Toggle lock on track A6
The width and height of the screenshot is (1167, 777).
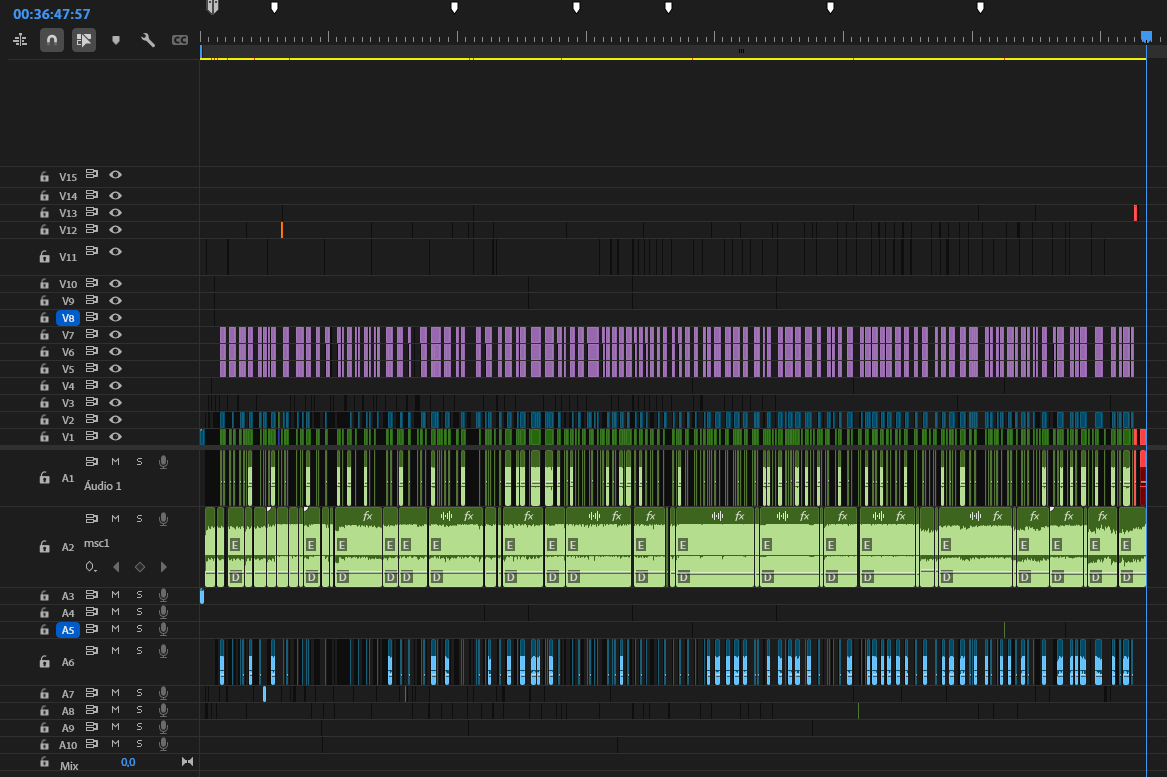[x=44, y=662]
